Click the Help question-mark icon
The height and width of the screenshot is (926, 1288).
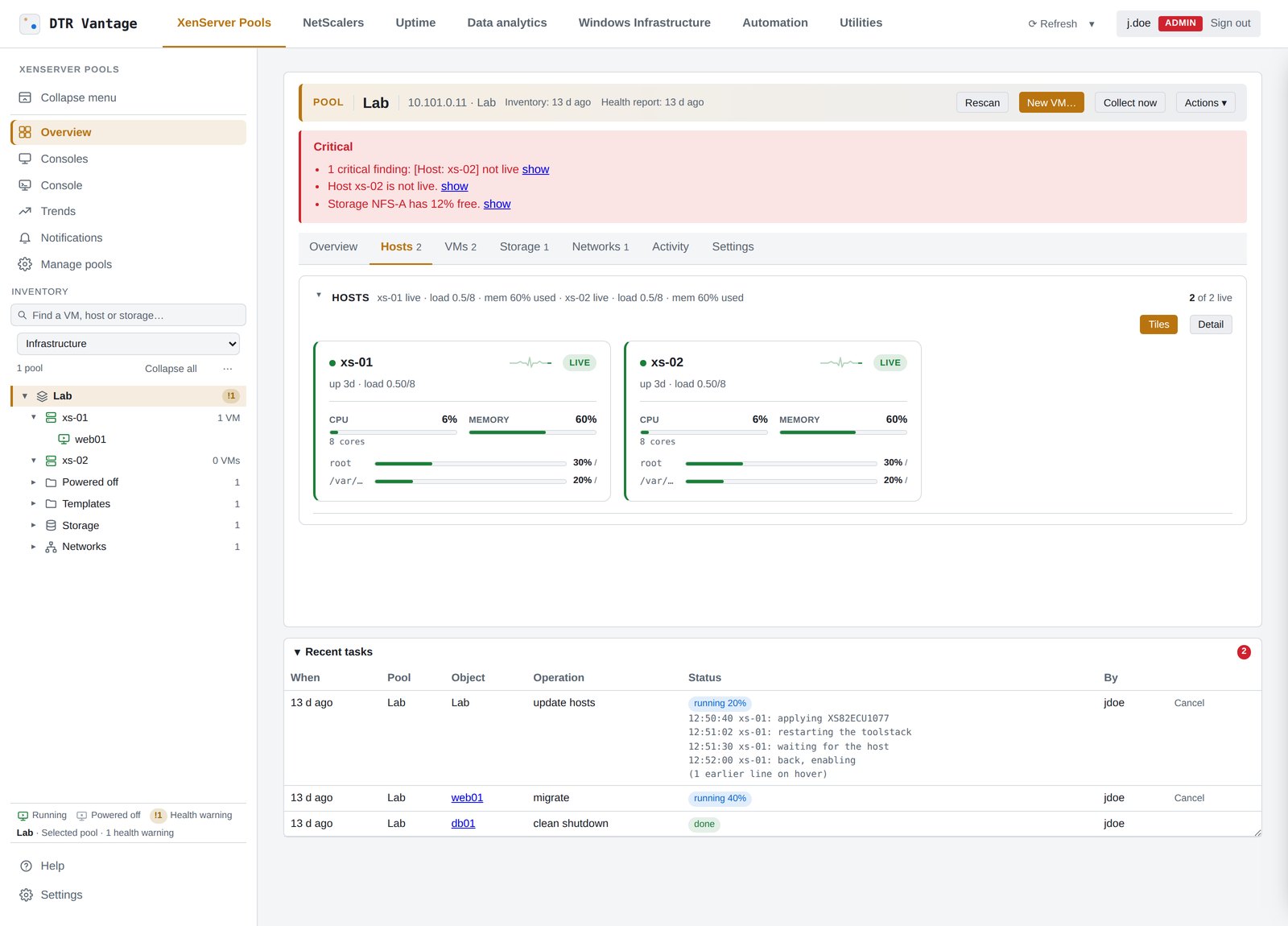click(x=26, y=866)
